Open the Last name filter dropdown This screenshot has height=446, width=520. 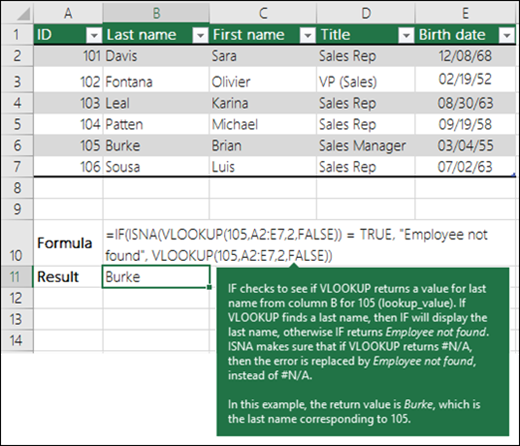click(201, 35)
